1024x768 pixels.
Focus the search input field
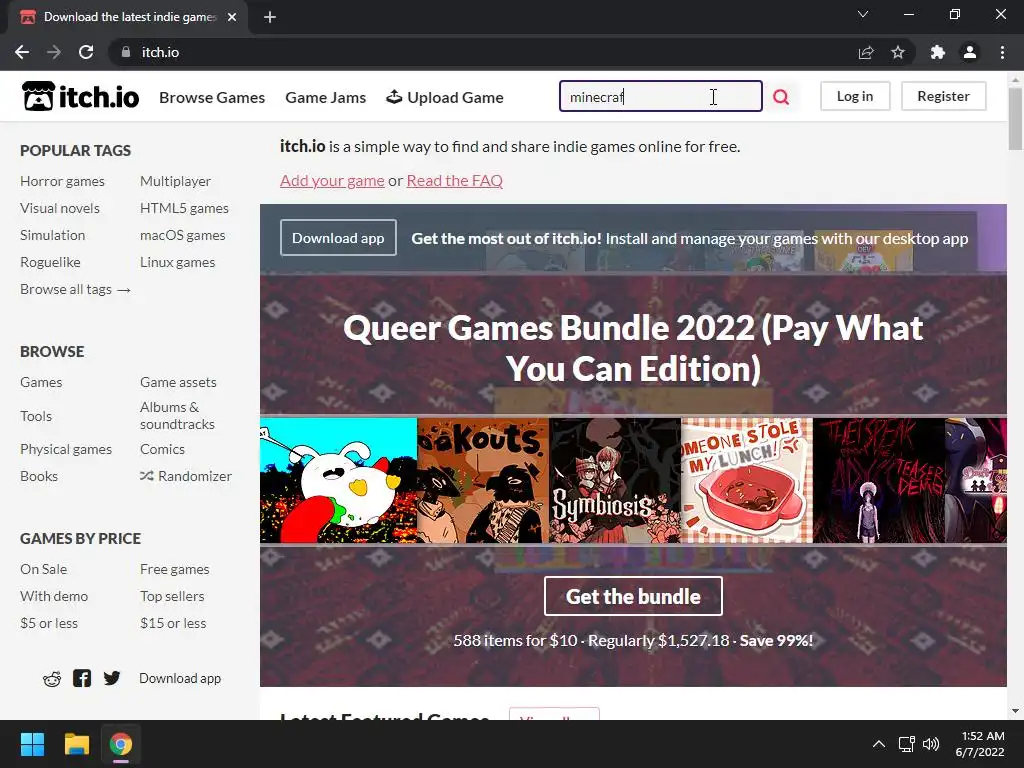point(661,96)
